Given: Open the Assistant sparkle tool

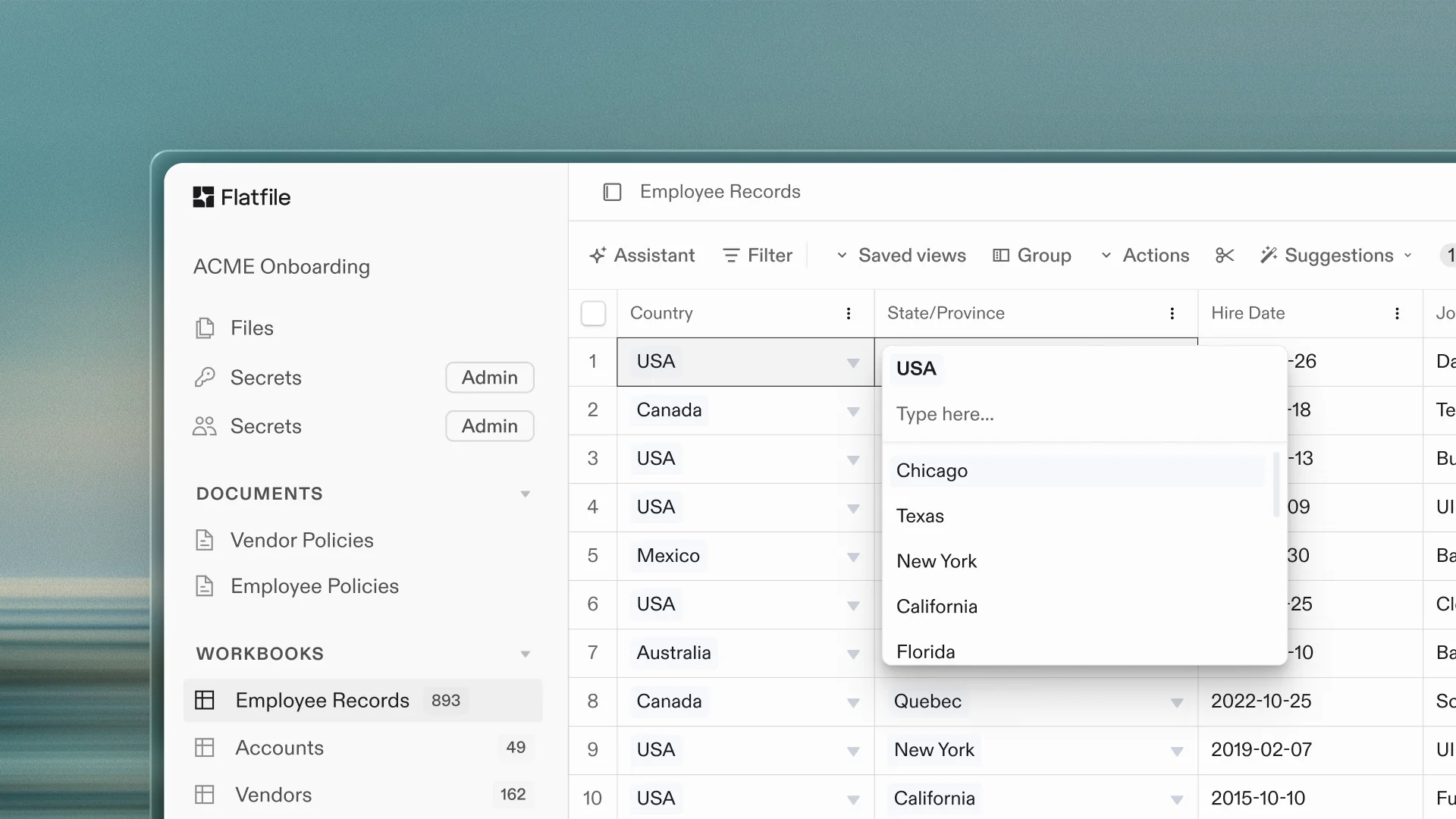Looking at the screenshot, I should click(642, 256).
